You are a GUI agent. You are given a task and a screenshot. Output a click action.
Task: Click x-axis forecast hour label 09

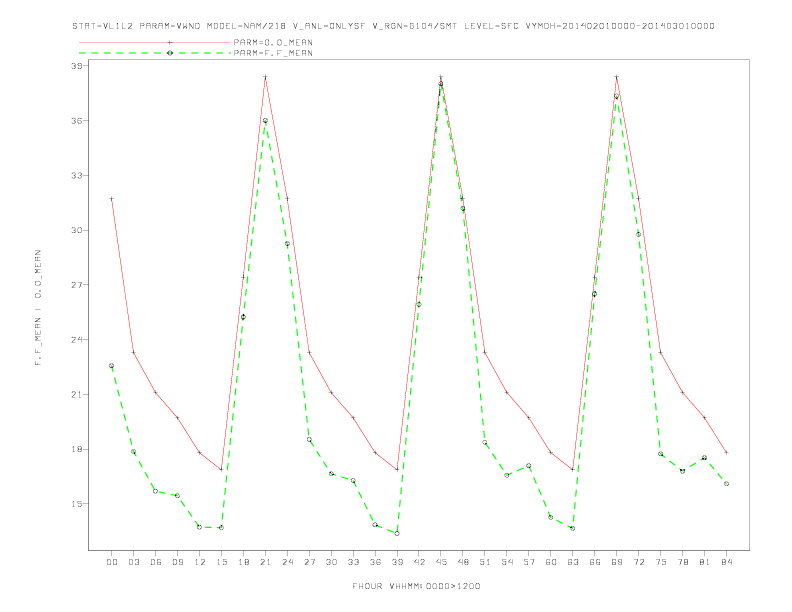tap(177, 562)
